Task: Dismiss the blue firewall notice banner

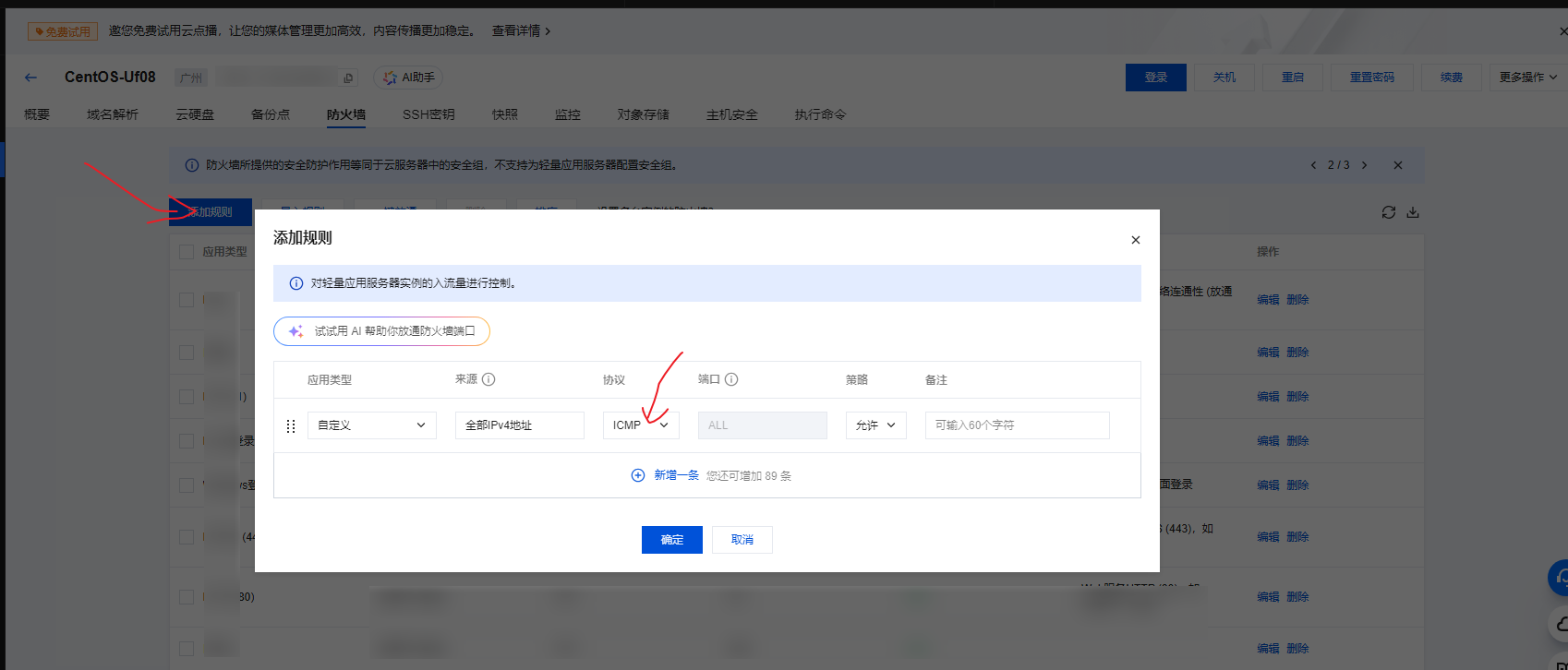Action: click(1398, 165)
